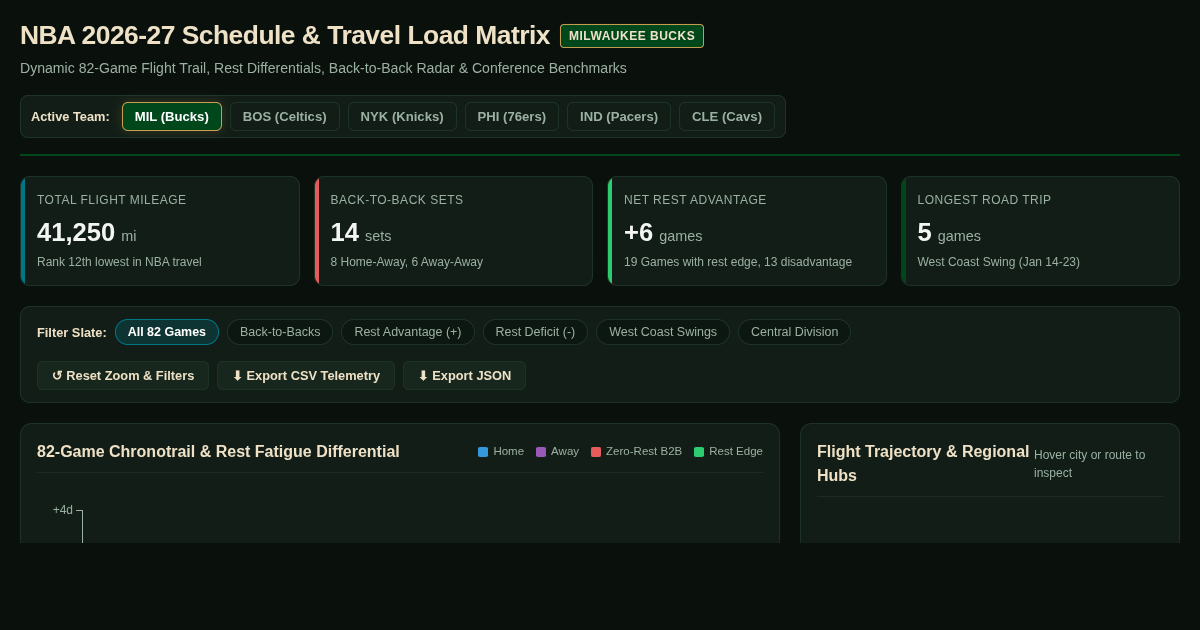
Task: Click the +4d axis label
Action: click(x=63, y=510)
